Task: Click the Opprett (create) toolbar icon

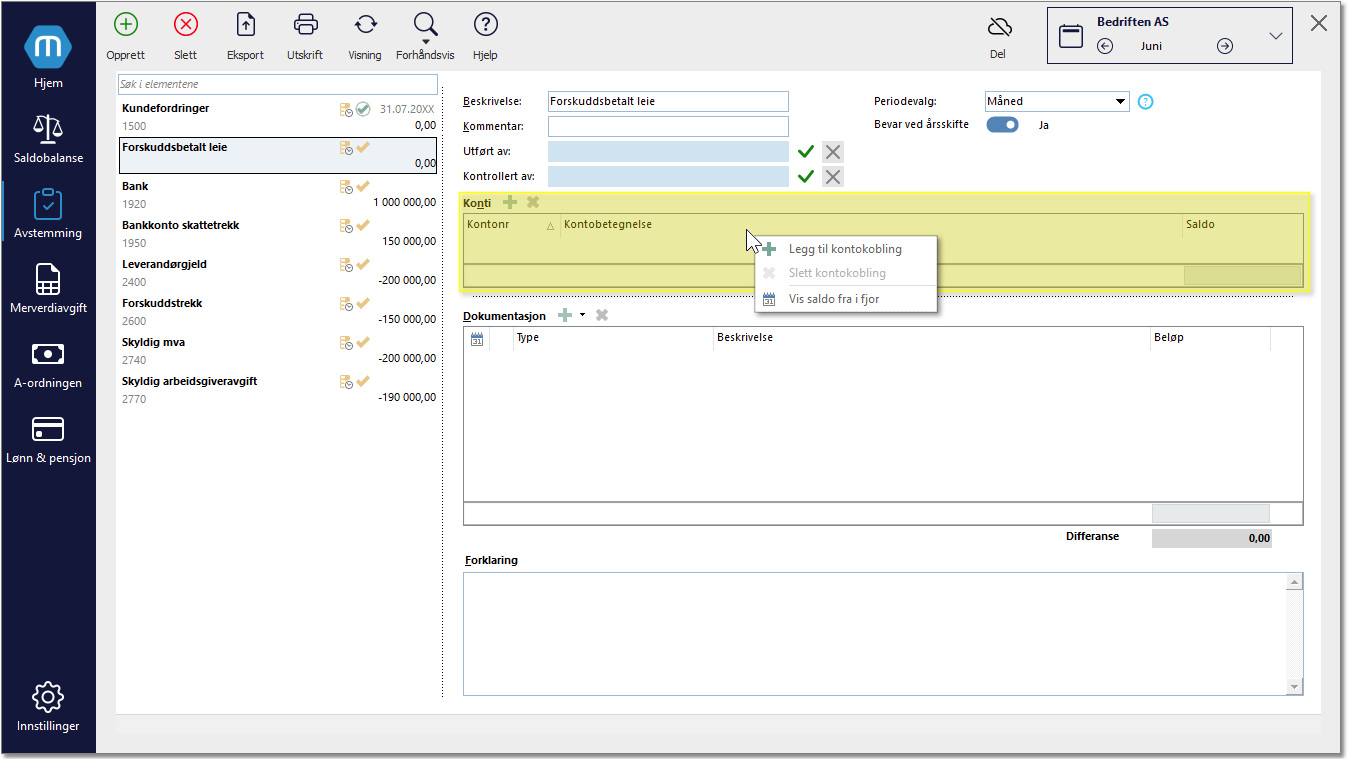Action: [x=125, y=25]
